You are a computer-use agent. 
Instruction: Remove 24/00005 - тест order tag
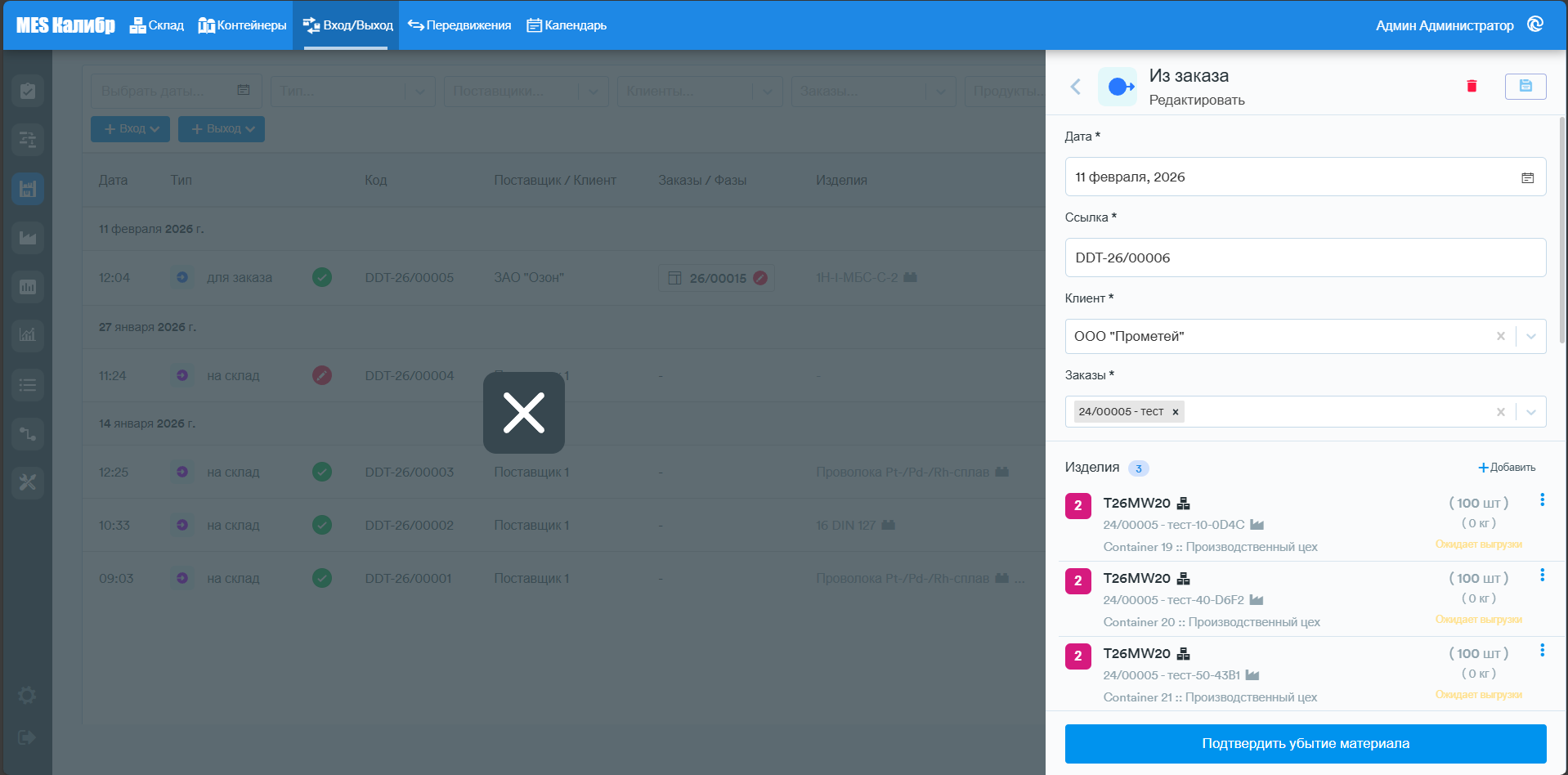point(1176,412)
